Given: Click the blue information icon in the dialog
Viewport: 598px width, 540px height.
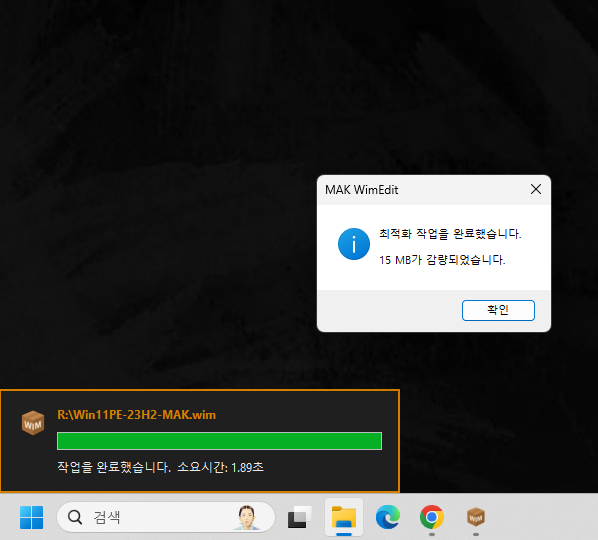Looking at the screenshot, I should pos(354,244).
